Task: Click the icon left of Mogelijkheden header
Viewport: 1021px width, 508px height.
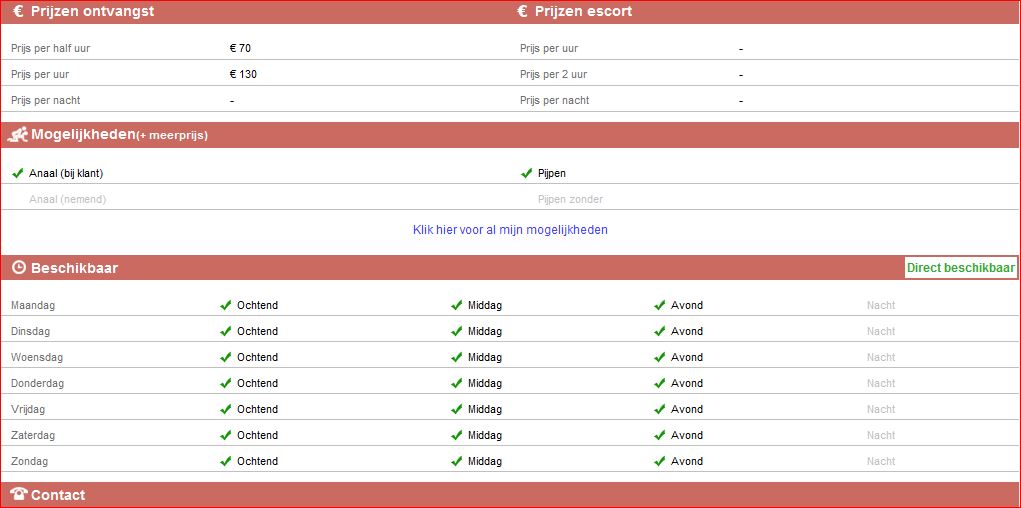Action: (x=18, y=135)
